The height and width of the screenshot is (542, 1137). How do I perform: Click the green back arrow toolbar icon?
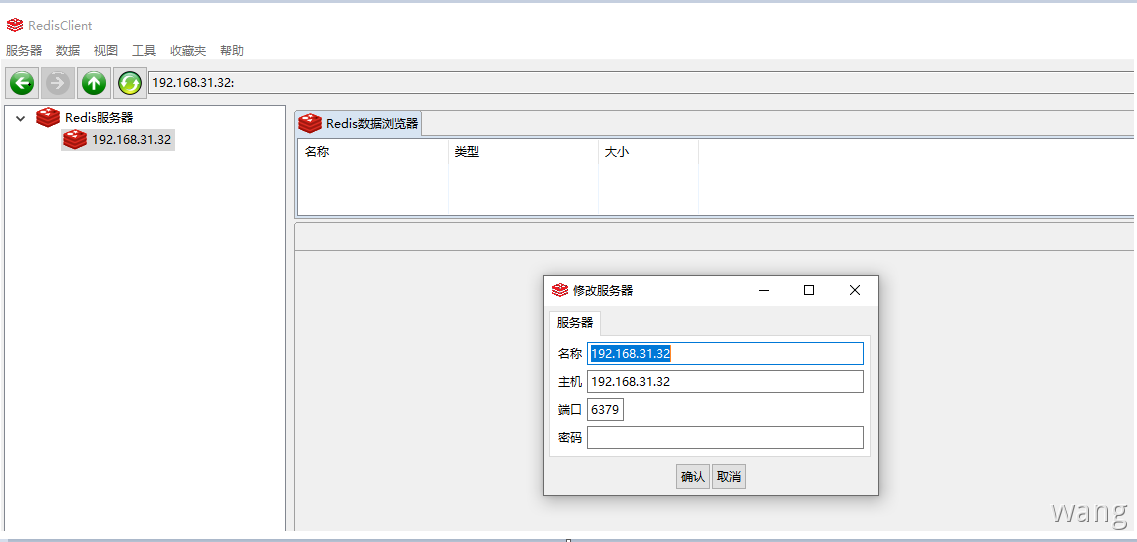pos(22,83)
